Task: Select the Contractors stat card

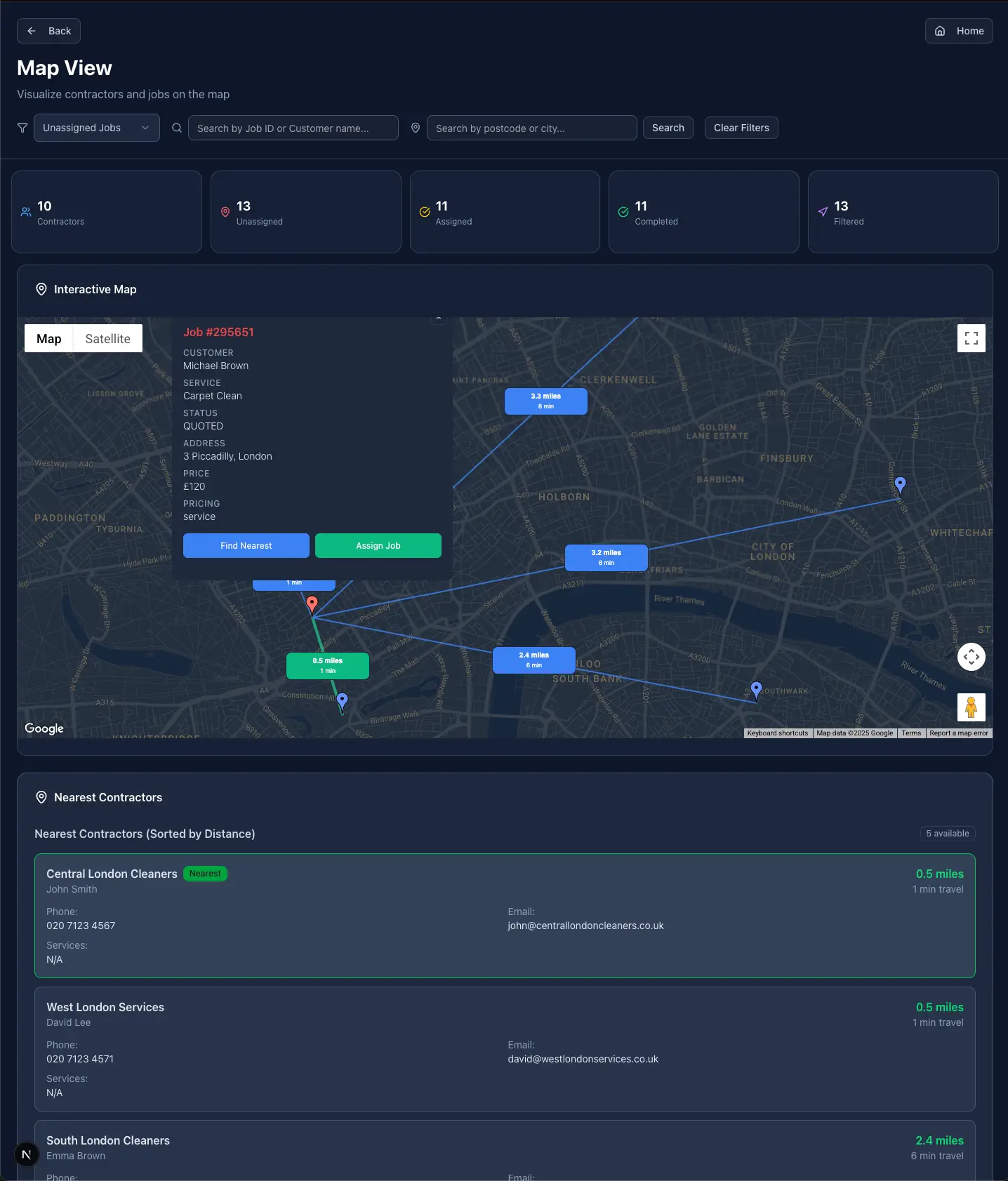Action: pos(107,212)
